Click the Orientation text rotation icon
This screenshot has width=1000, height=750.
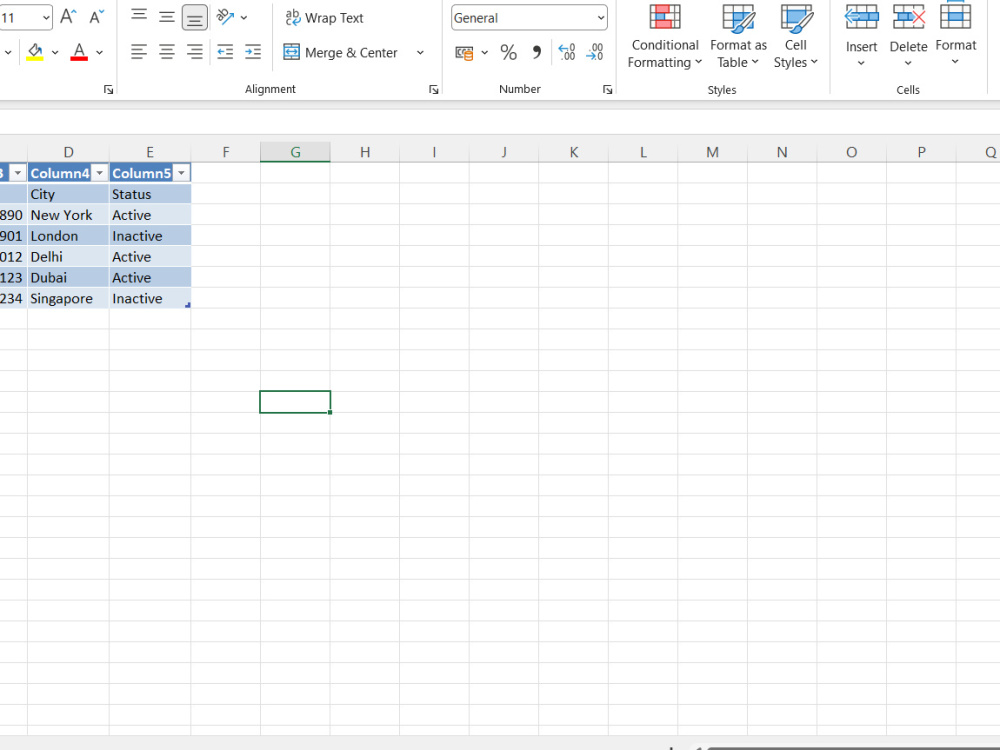coord(225,17)
